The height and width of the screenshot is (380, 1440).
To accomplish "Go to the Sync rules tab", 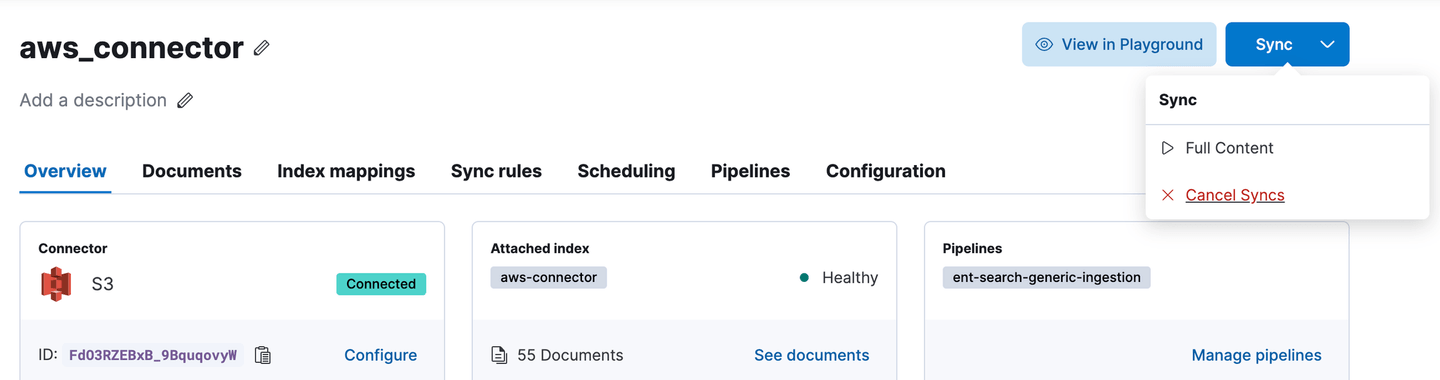I will pyautogui.click(x=496, y=171).
